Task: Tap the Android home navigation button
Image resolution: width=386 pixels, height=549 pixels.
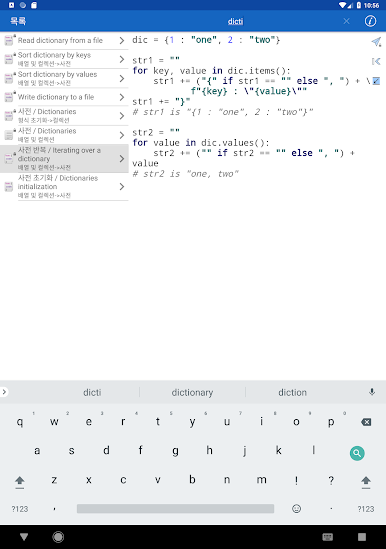Action: point(58,537)
